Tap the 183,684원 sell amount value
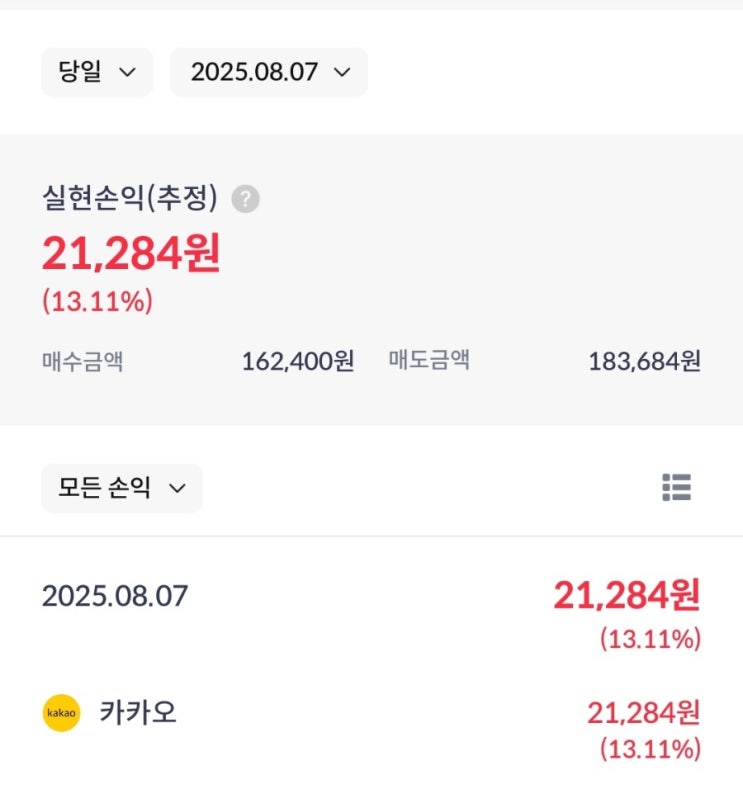 (x=644, y=361)
